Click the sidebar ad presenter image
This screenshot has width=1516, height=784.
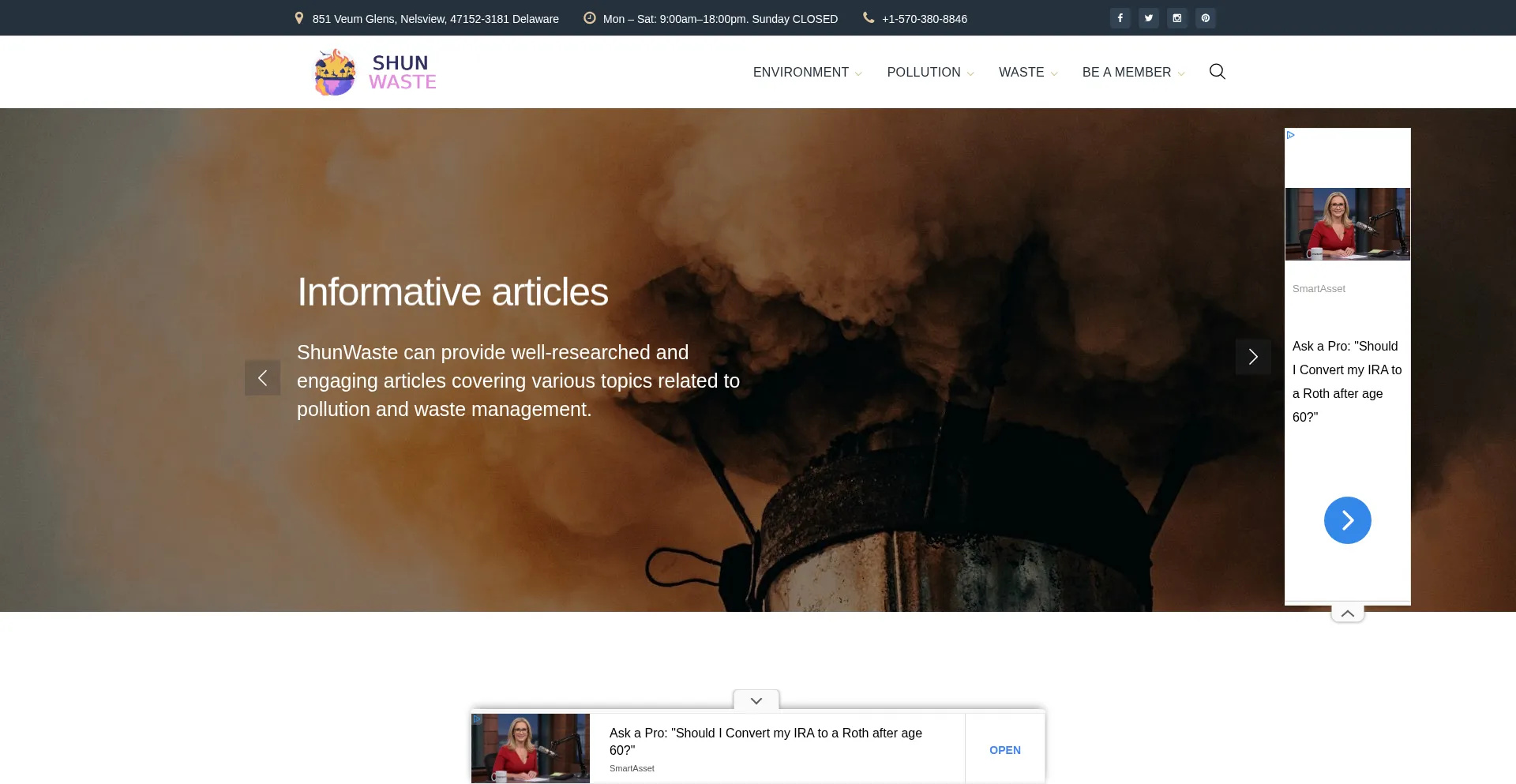(x=1347, y=224)
